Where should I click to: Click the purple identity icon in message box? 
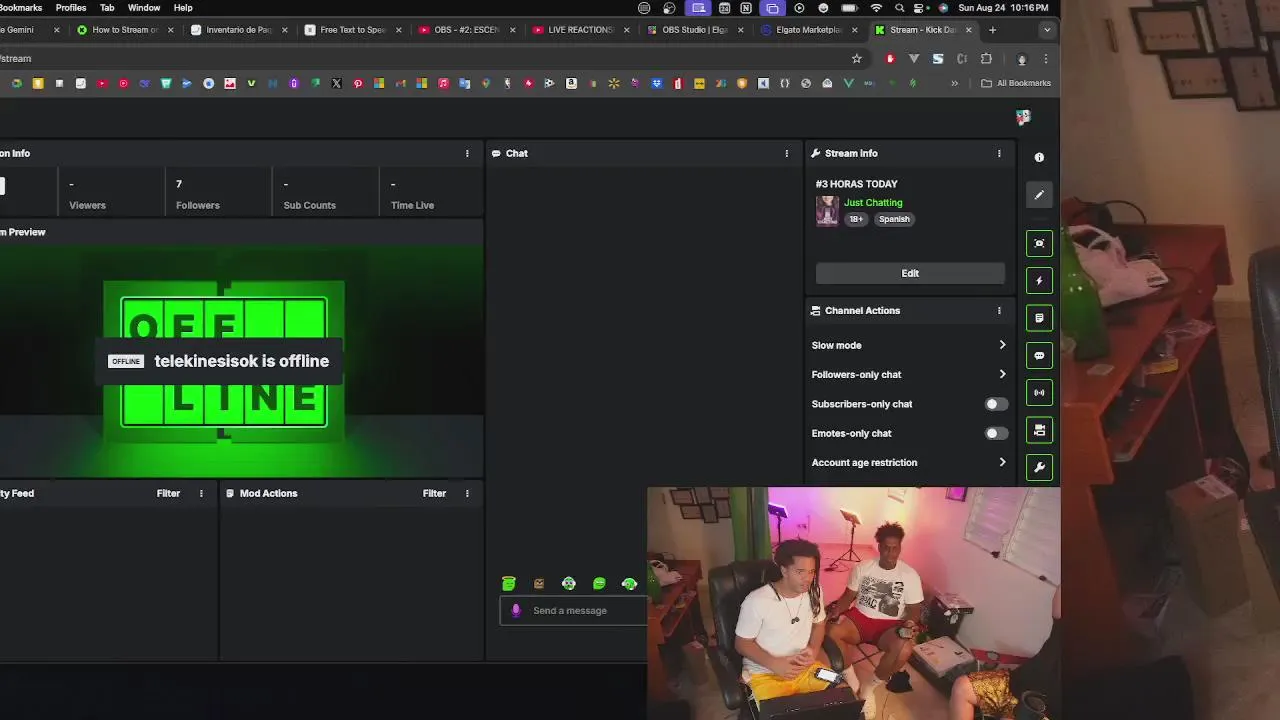(516, 610)
